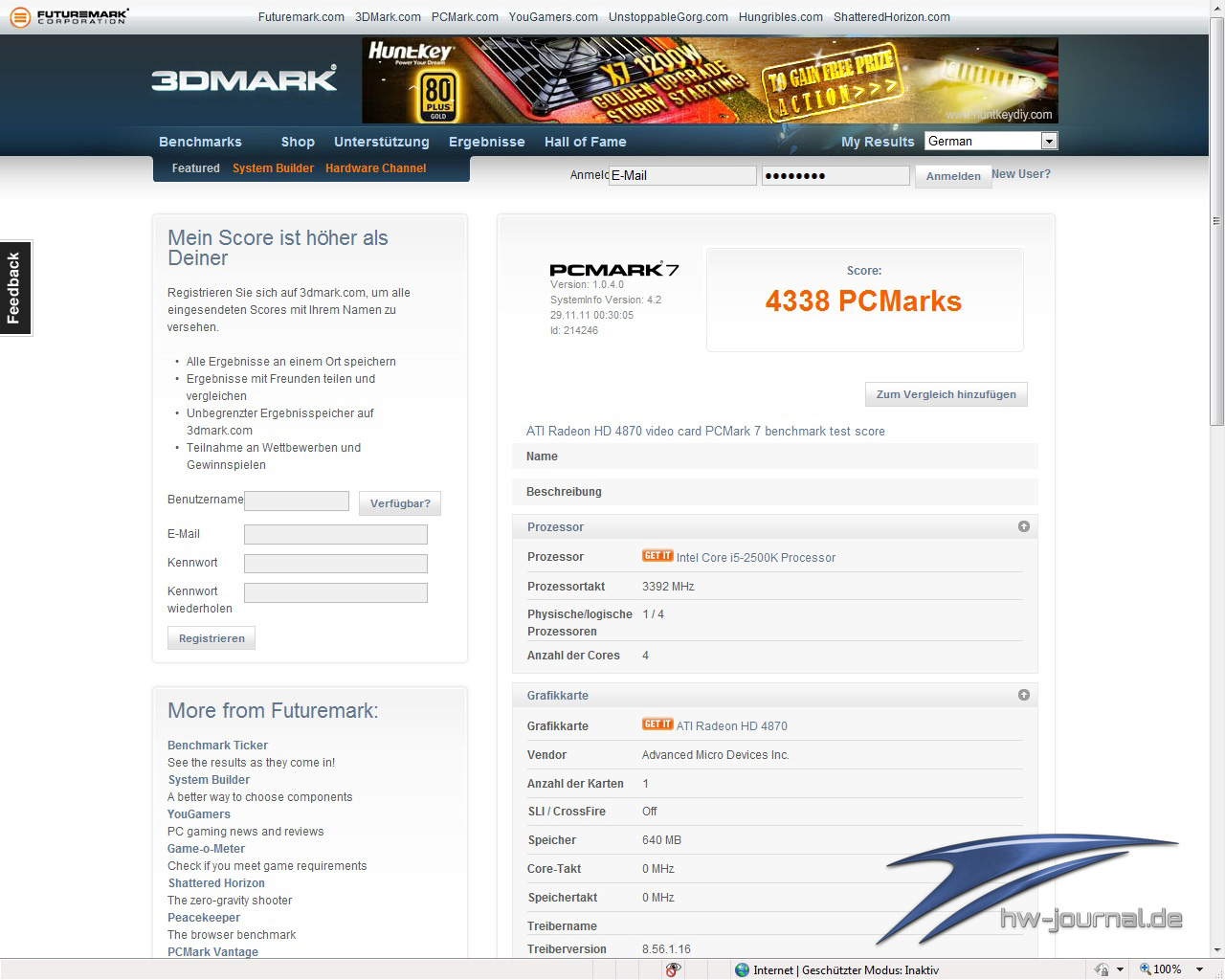
Task: Click the Futuremark Corporation logo
Action: tap(69, 16)
